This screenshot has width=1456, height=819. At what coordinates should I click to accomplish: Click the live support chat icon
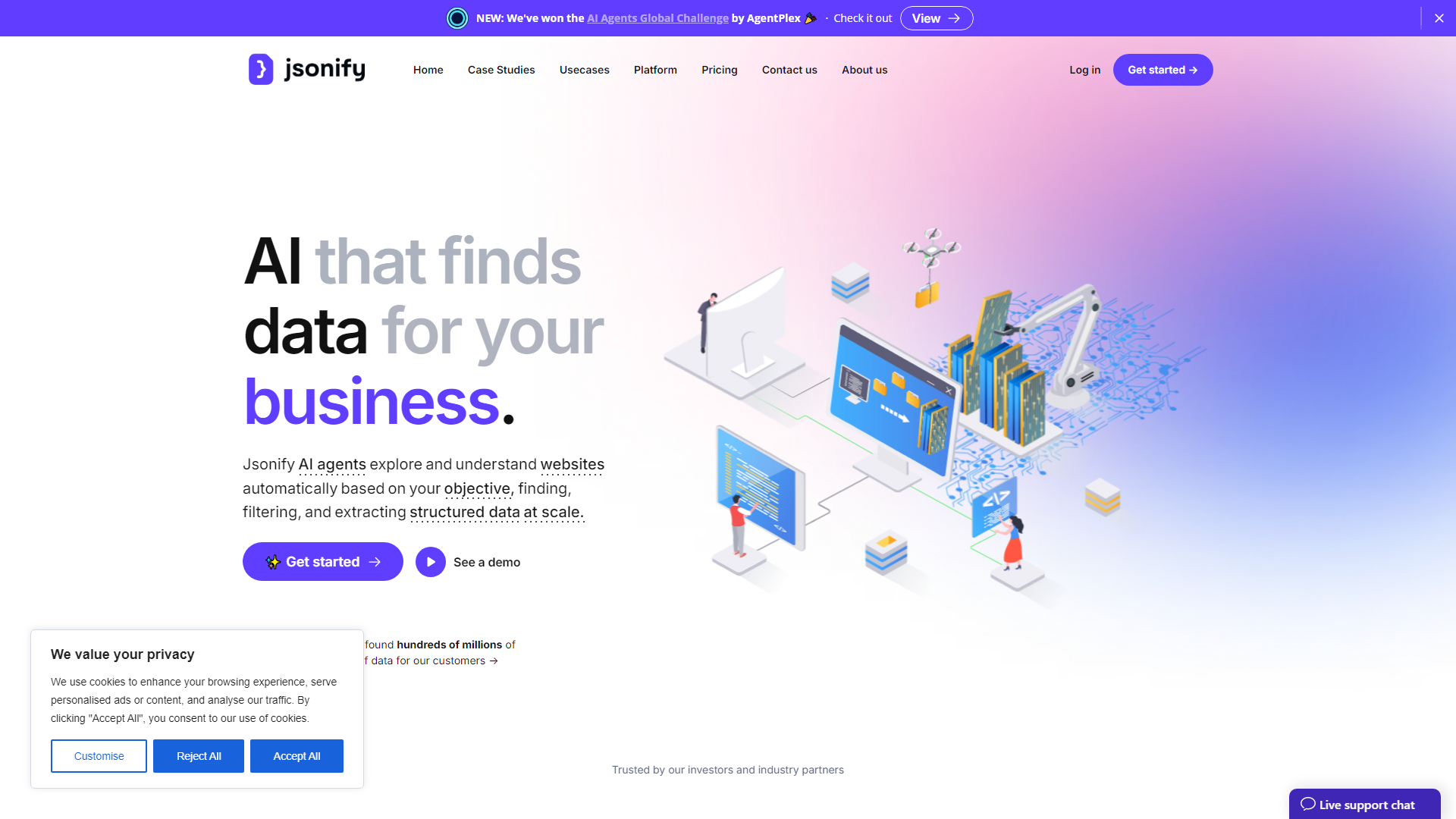(x=1306, y=805)
